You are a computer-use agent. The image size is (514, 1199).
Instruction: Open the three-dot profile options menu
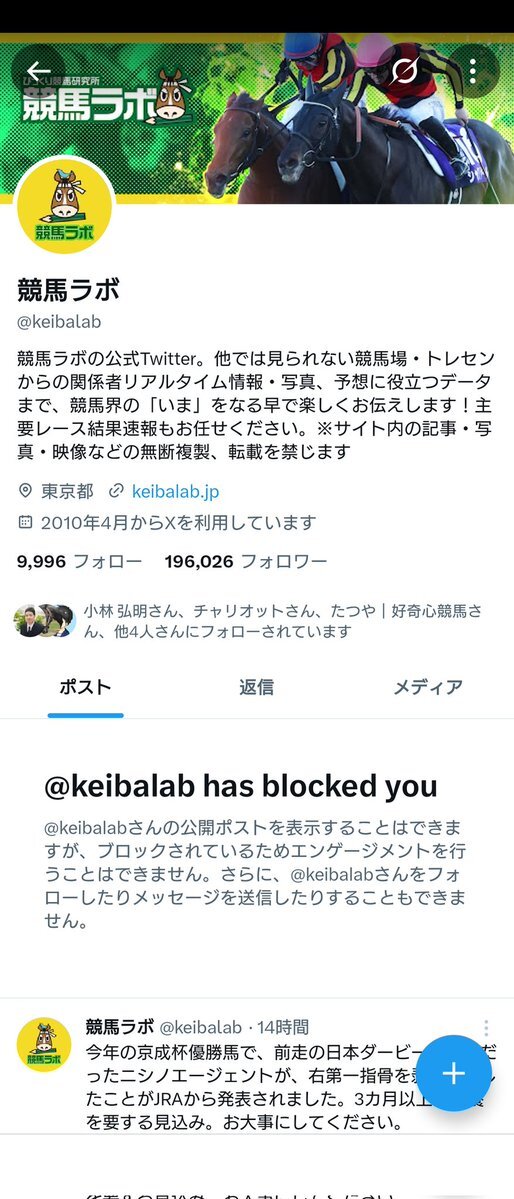pyautogui.click(x=473, y=71)
